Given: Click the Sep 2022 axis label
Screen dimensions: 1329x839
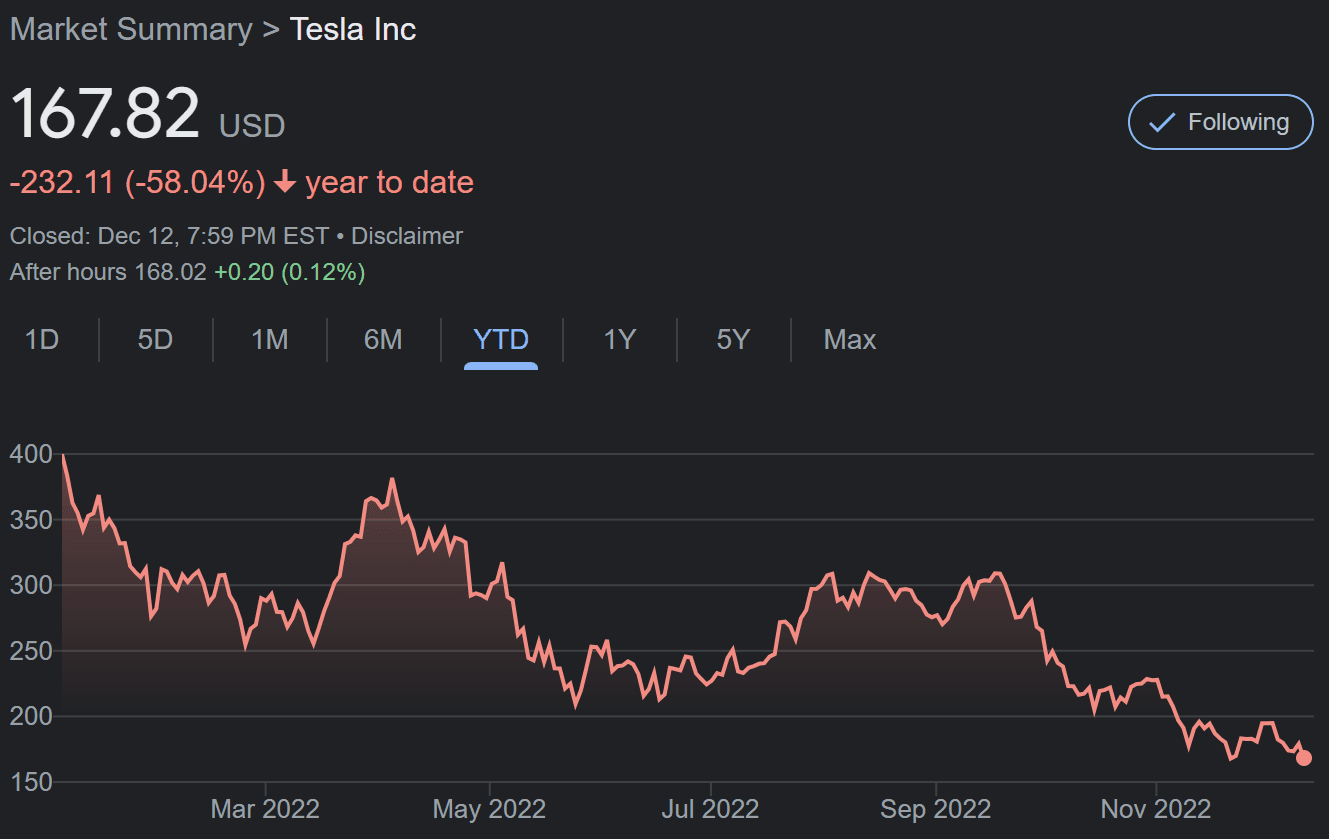Looking at the screenshot, I should [x=935, y=808].
